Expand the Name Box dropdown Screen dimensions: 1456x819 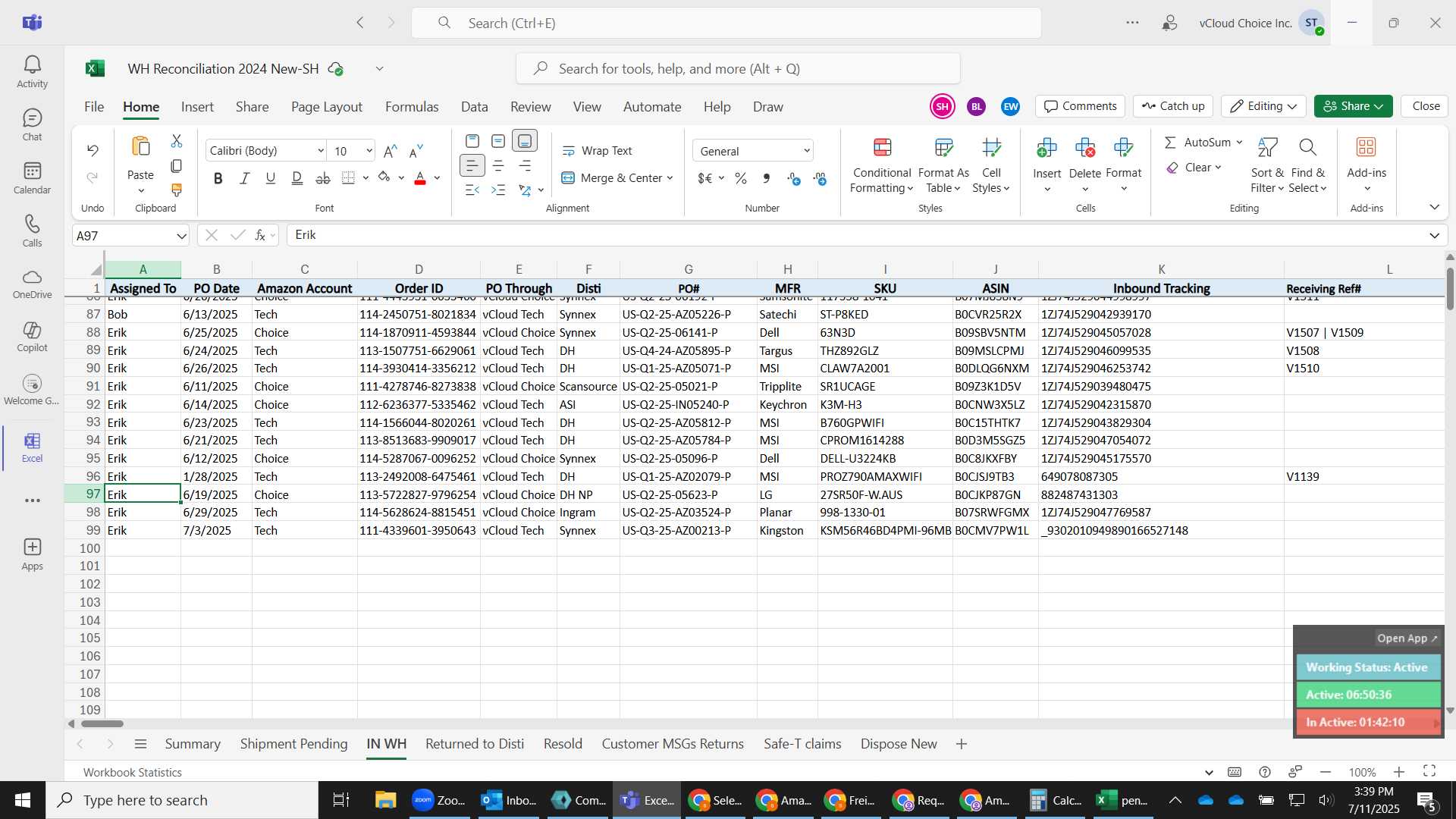coord(181,236)
